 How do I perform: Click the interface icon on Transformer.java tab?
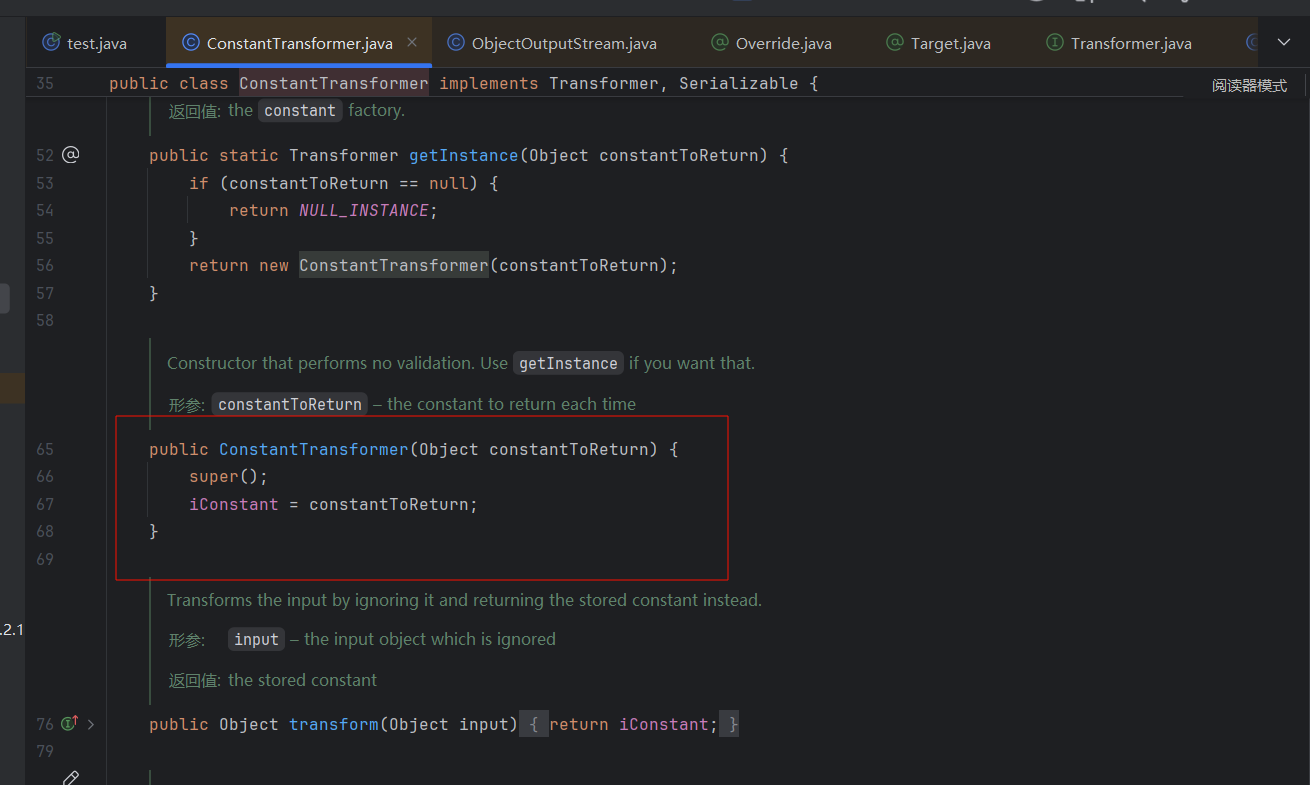(1054, 43)
